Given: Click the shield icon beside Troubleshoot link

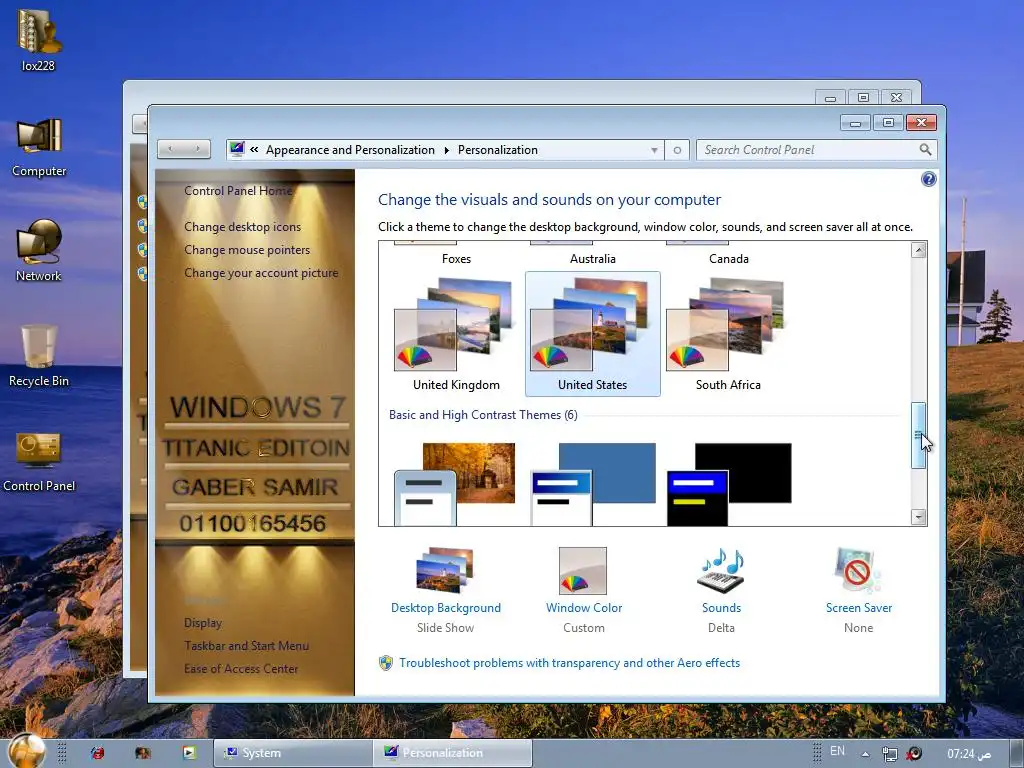Looking at the screenshot, I should [x=386, y=663].
